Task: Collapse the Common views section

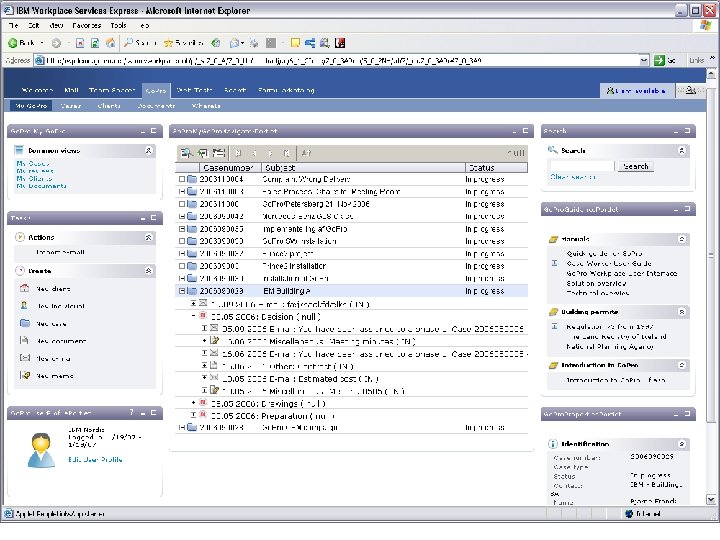Action: click(x=148, y=150)
